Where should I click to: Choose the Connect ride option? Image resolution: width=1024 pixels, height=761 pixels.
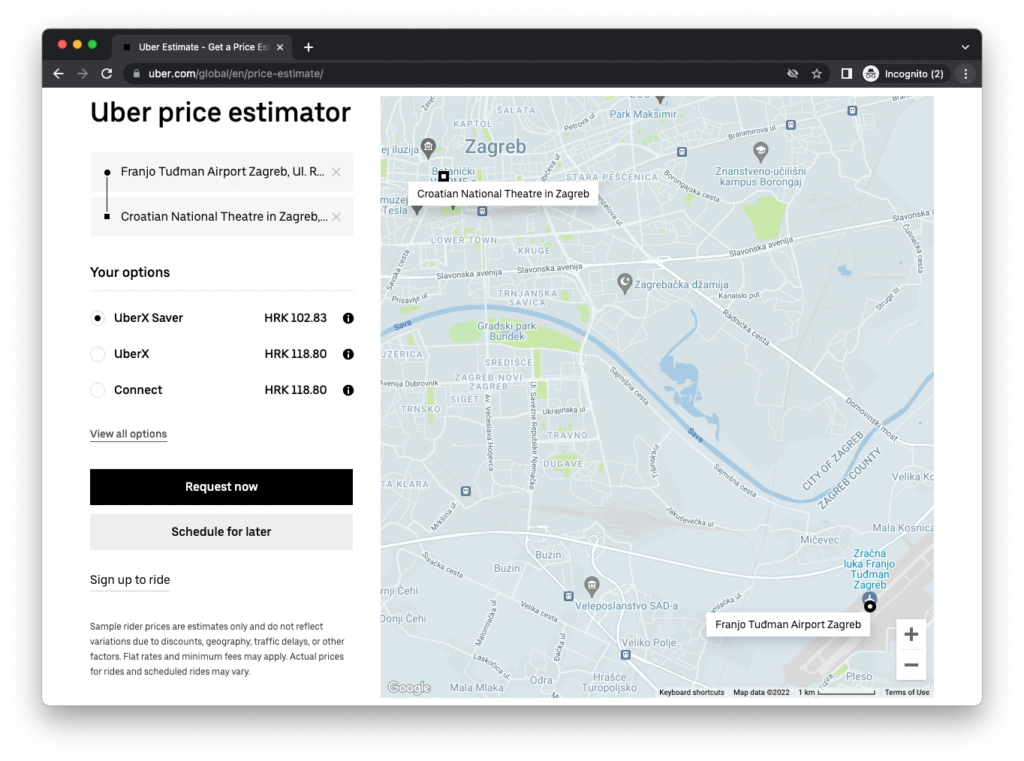[98, 390]
